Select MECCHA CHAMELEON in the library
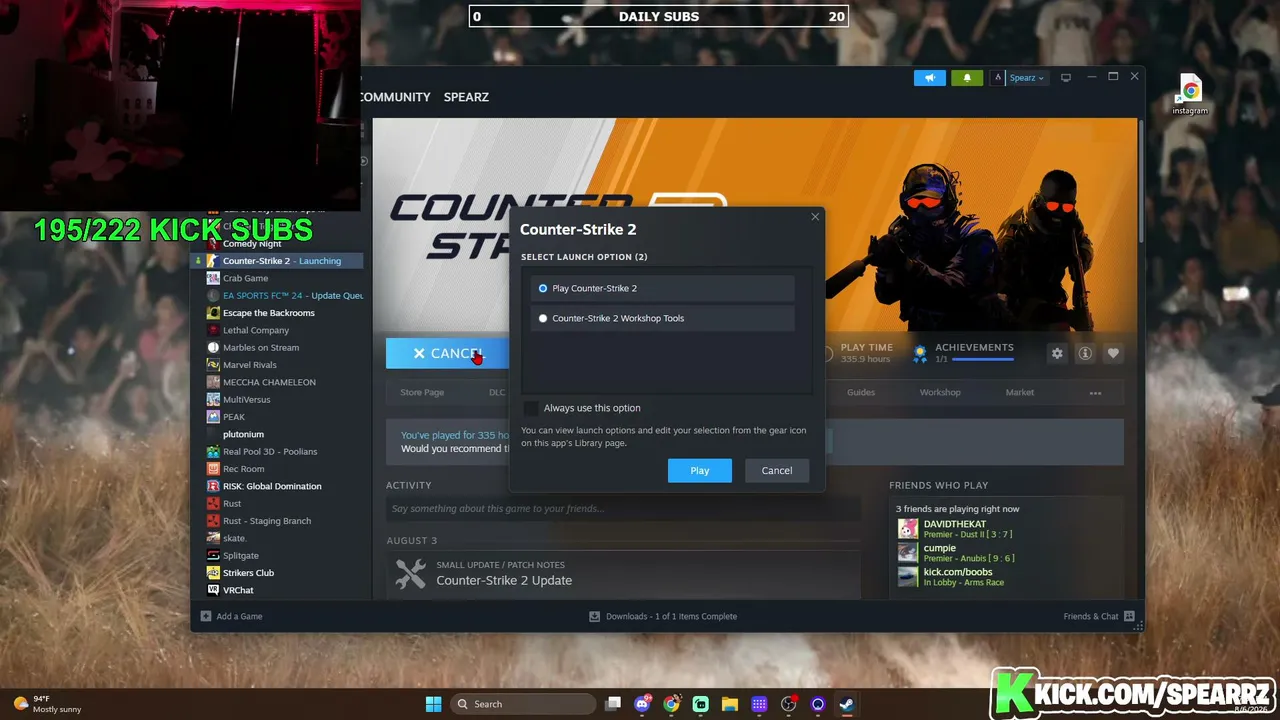The image size is (1280, 720). (x=269, y=382)
